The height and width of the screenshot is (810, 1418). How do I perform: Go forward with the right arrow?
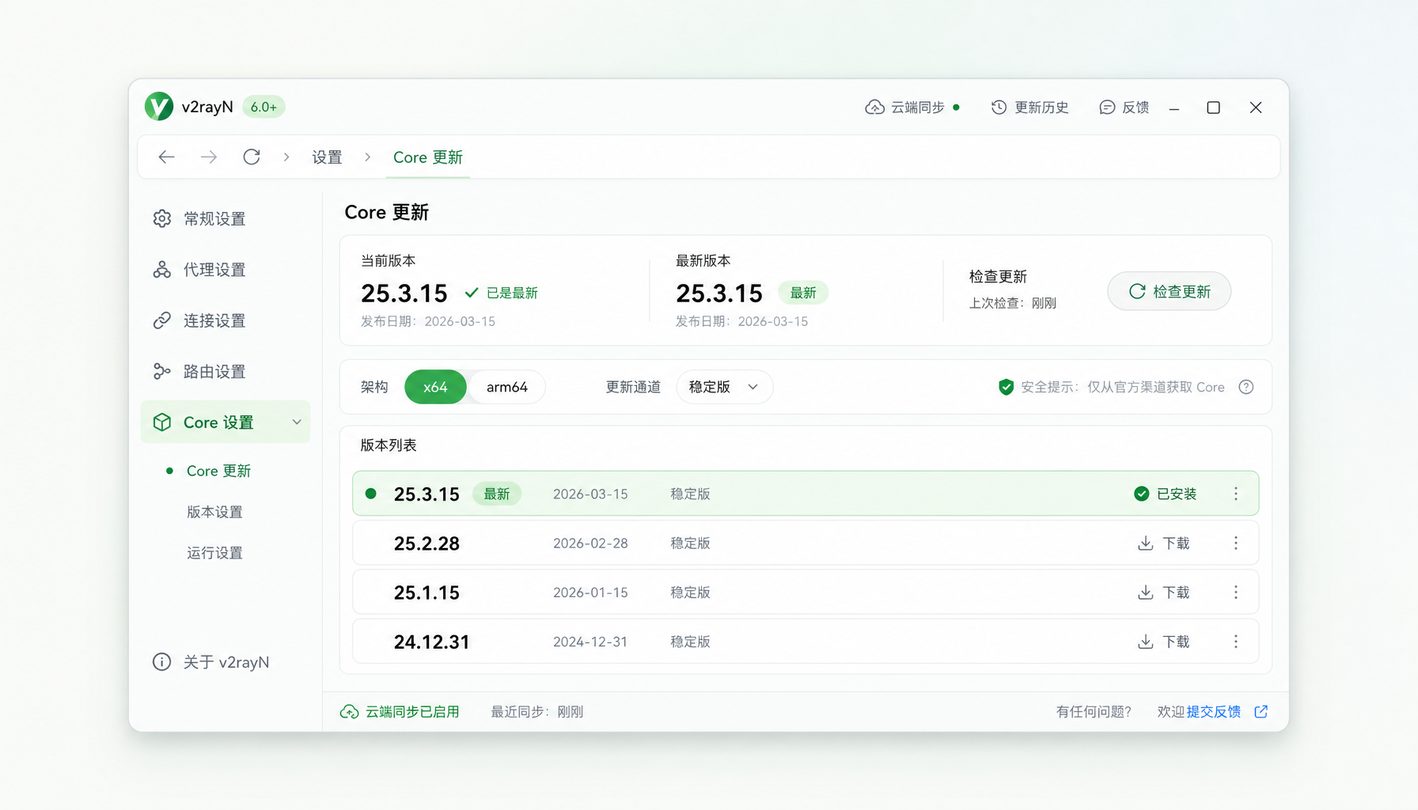pyautogui.click(x=209, y=157)
